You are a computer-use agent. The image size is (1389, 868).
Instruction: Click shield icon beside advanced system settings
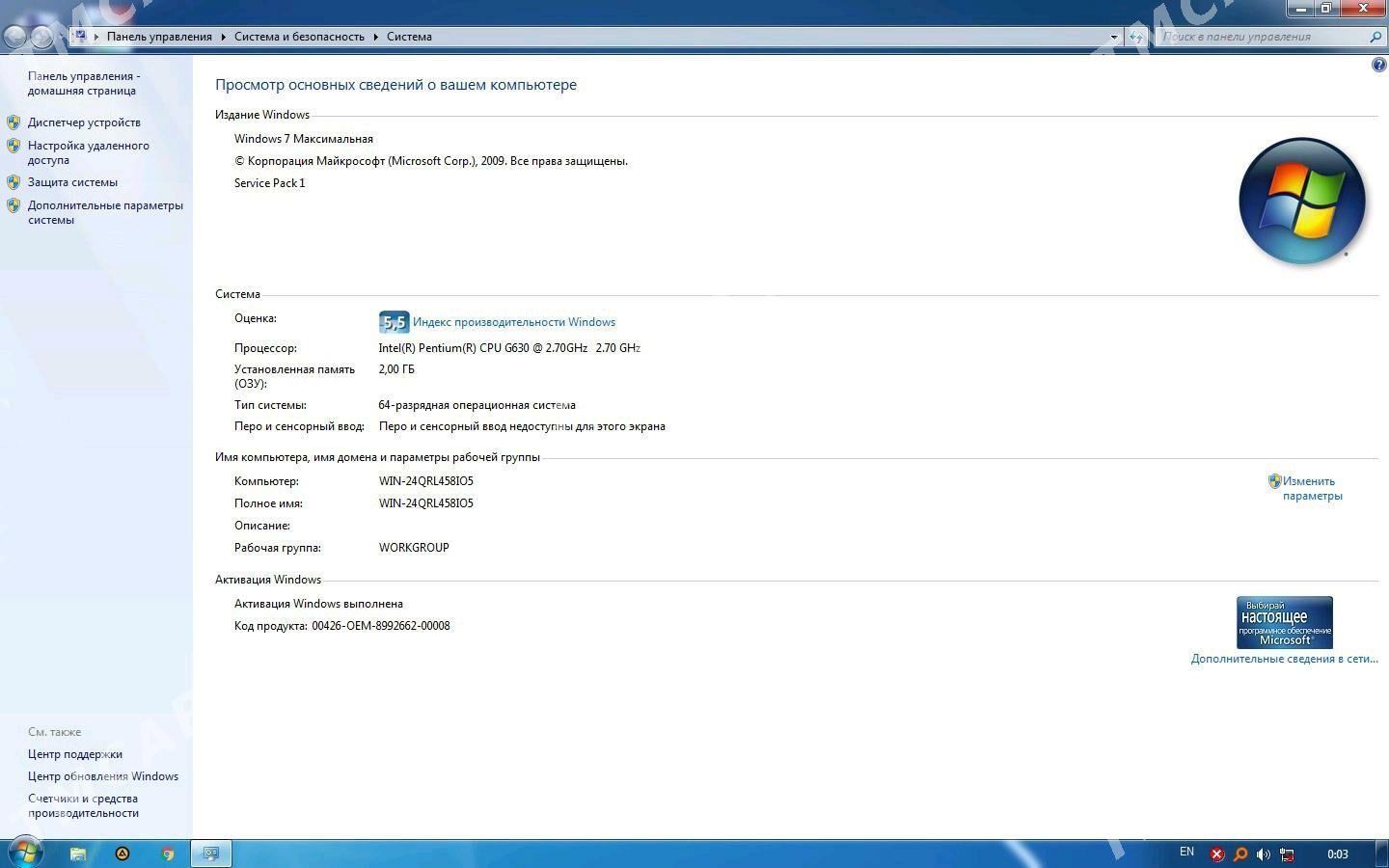coord(14,205)
